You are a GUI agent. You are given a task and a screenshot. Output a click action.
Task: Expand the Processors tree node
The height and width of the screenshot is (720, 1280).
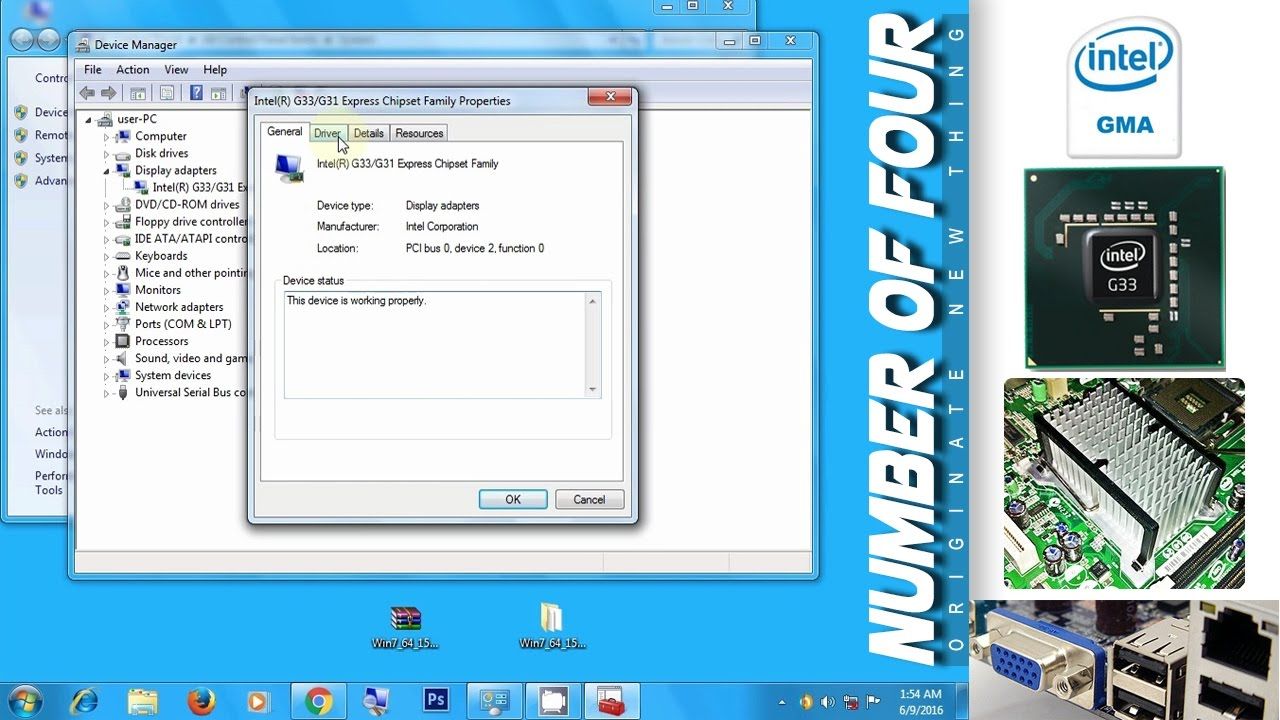[x=107, y=342]
